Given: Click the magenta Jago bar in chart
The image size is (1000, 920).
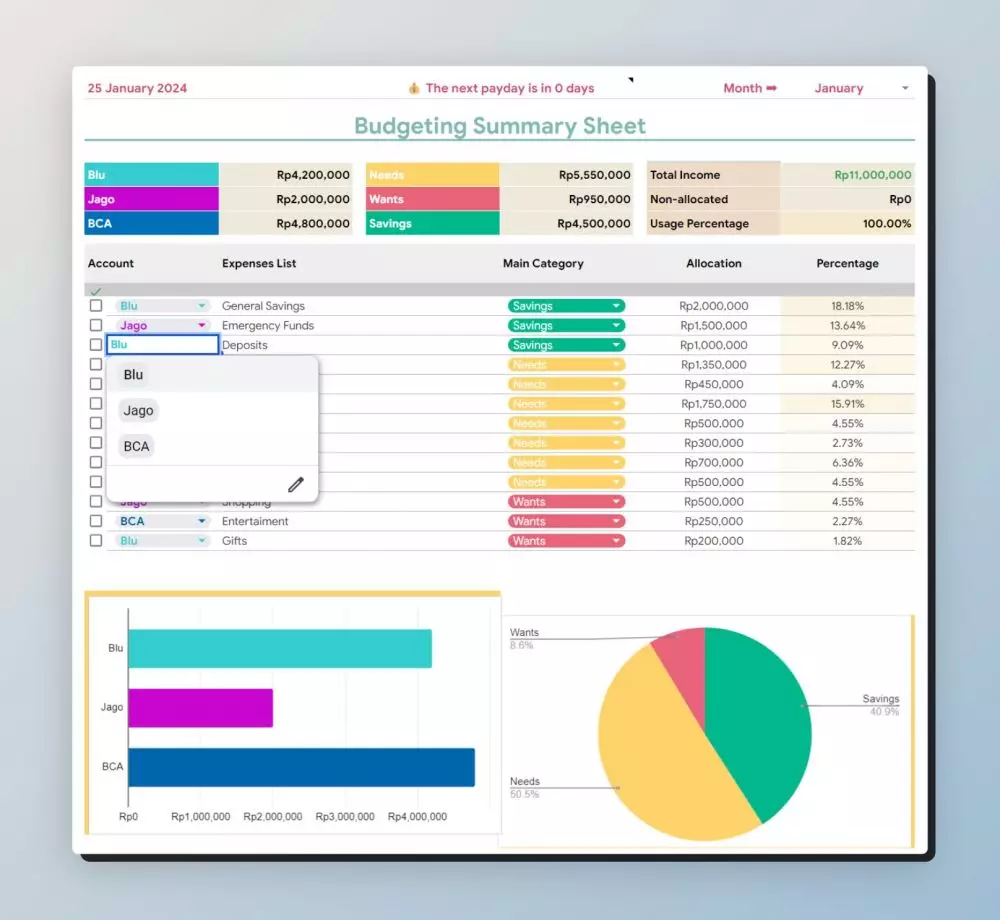Looking at the screenshot, I should 200,707.
